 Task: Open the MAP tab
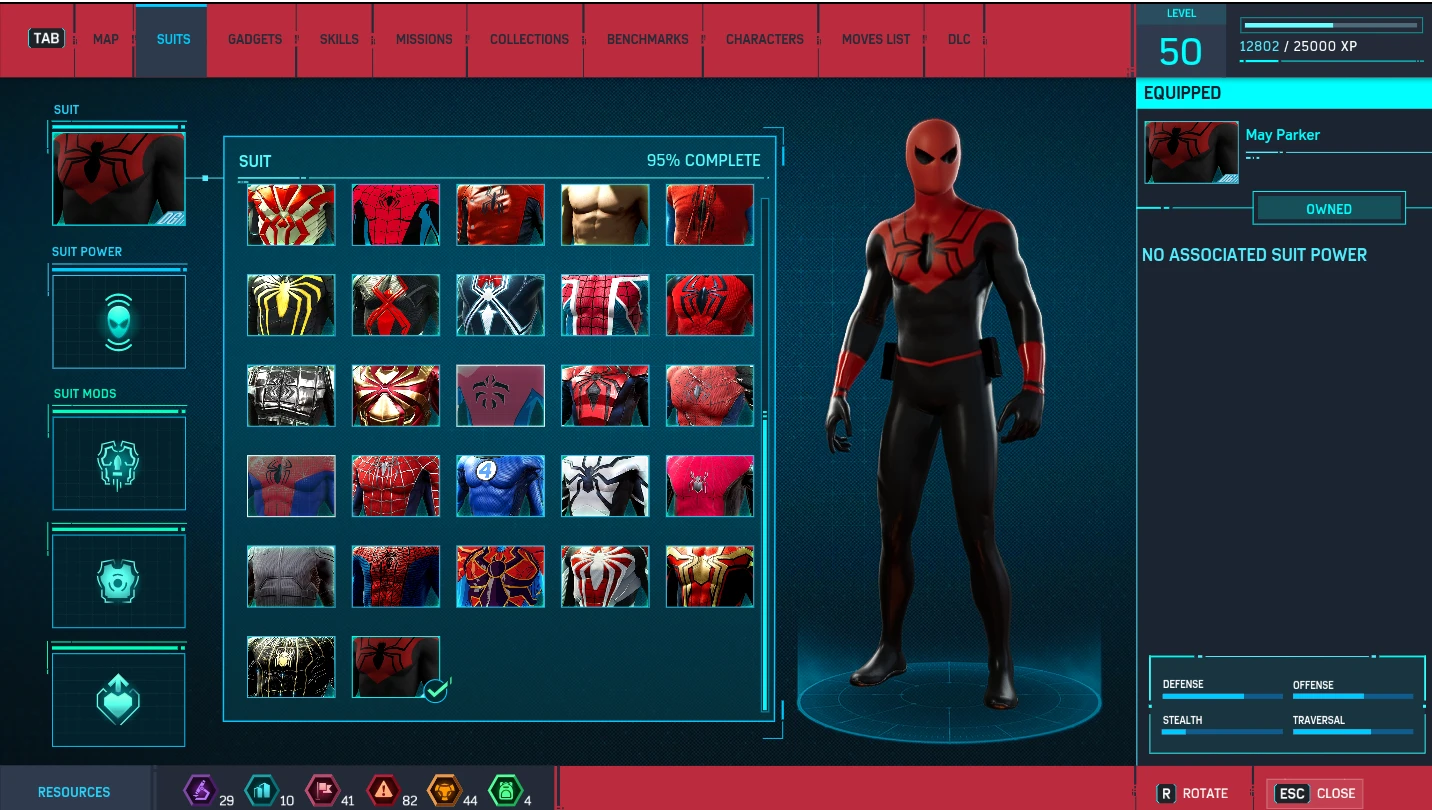[104, 39]
